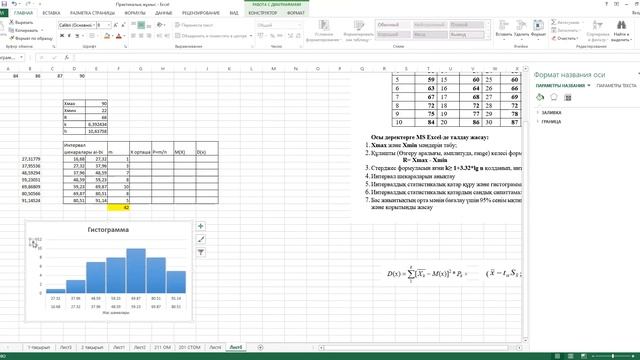Open Format as Table (Форматировать как таблицу)

[358, 31]
